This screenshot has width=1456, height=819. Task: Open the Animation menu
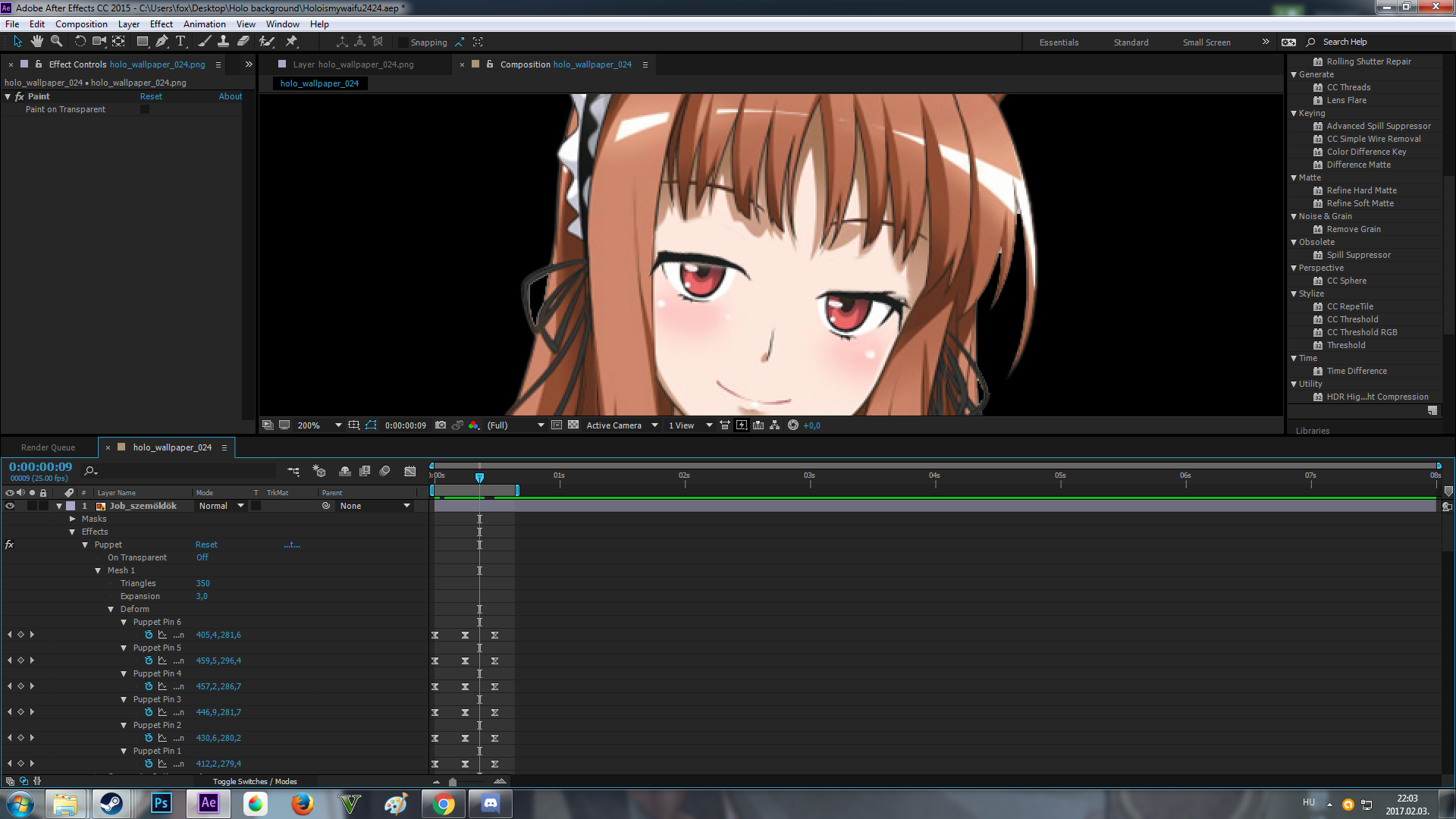click(204, 24)
